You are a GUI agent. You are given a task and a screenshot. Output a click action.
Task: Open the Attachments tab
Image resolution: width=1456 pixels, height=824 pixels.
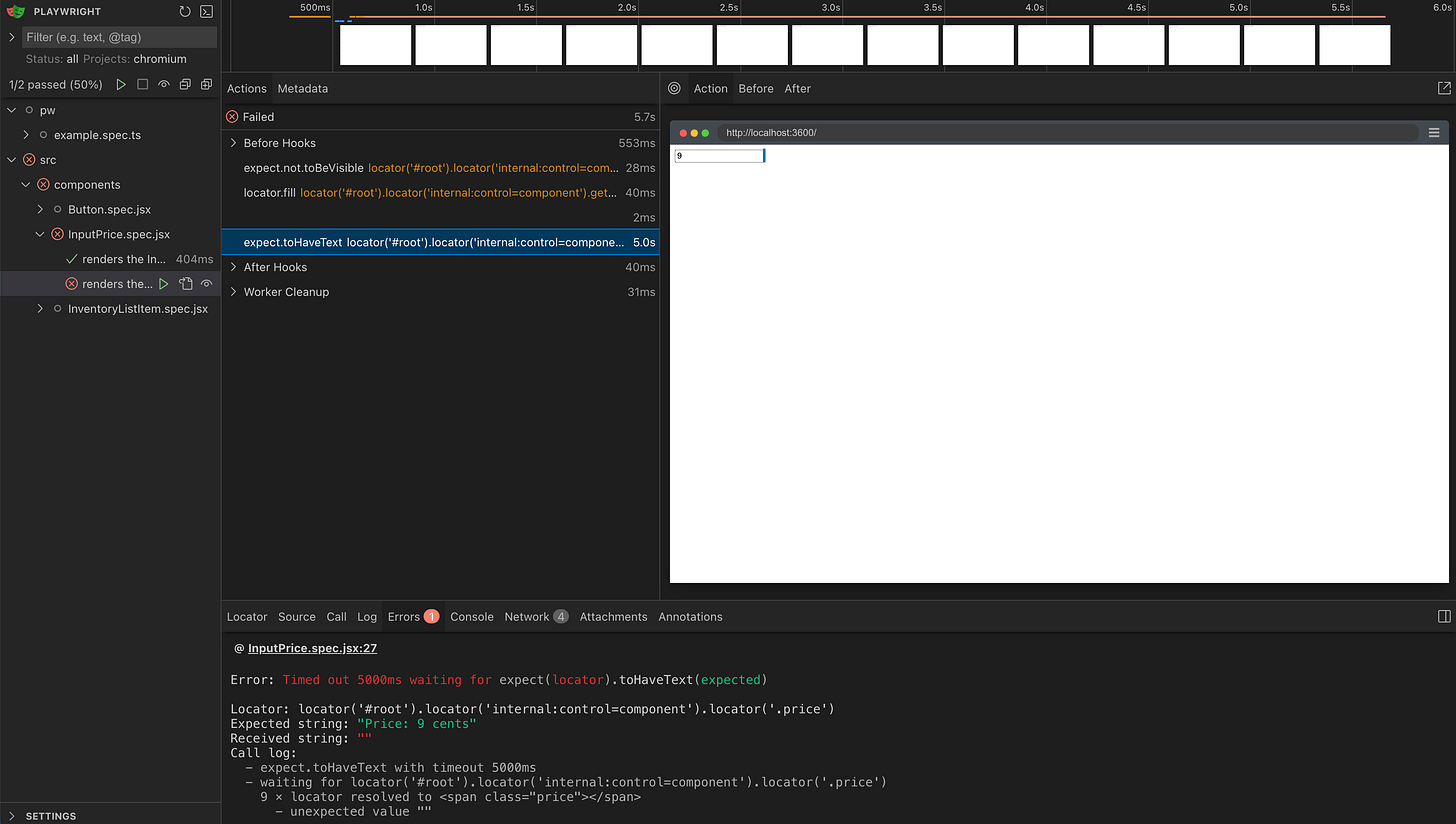pos(613,616)
